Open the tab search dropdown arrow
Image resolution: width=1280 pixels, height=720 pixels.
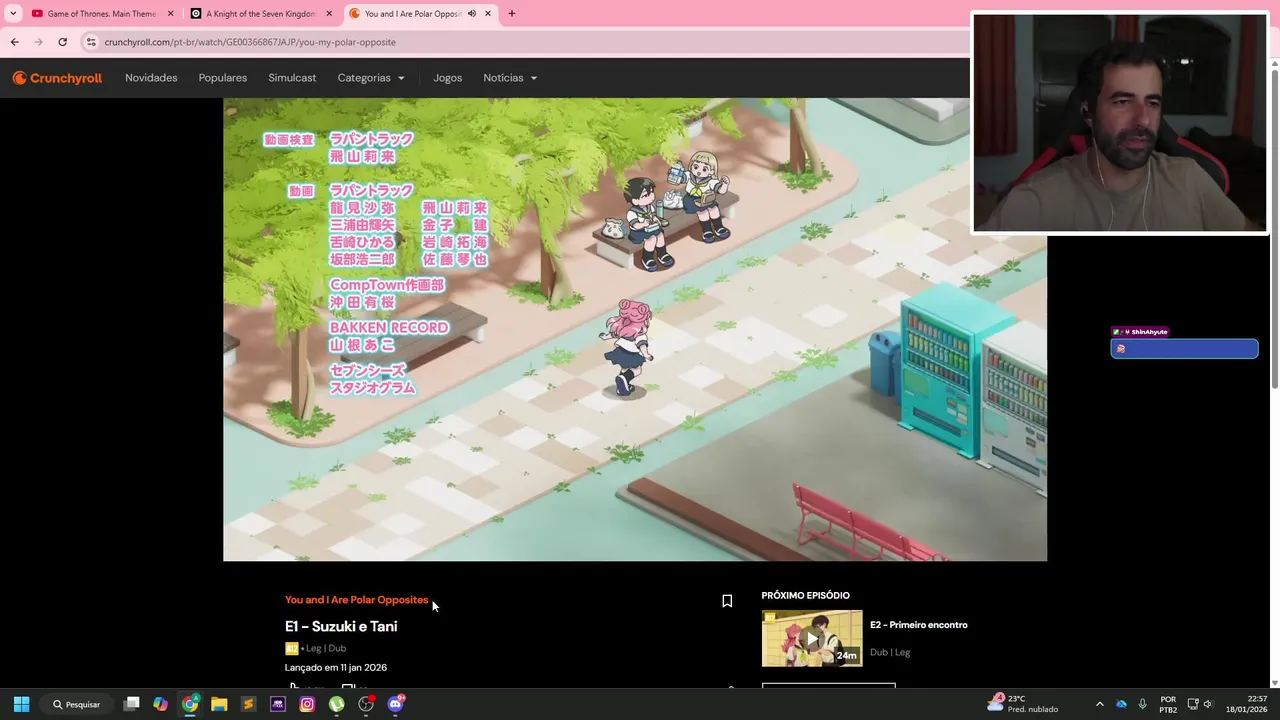(x=13, y=14)
